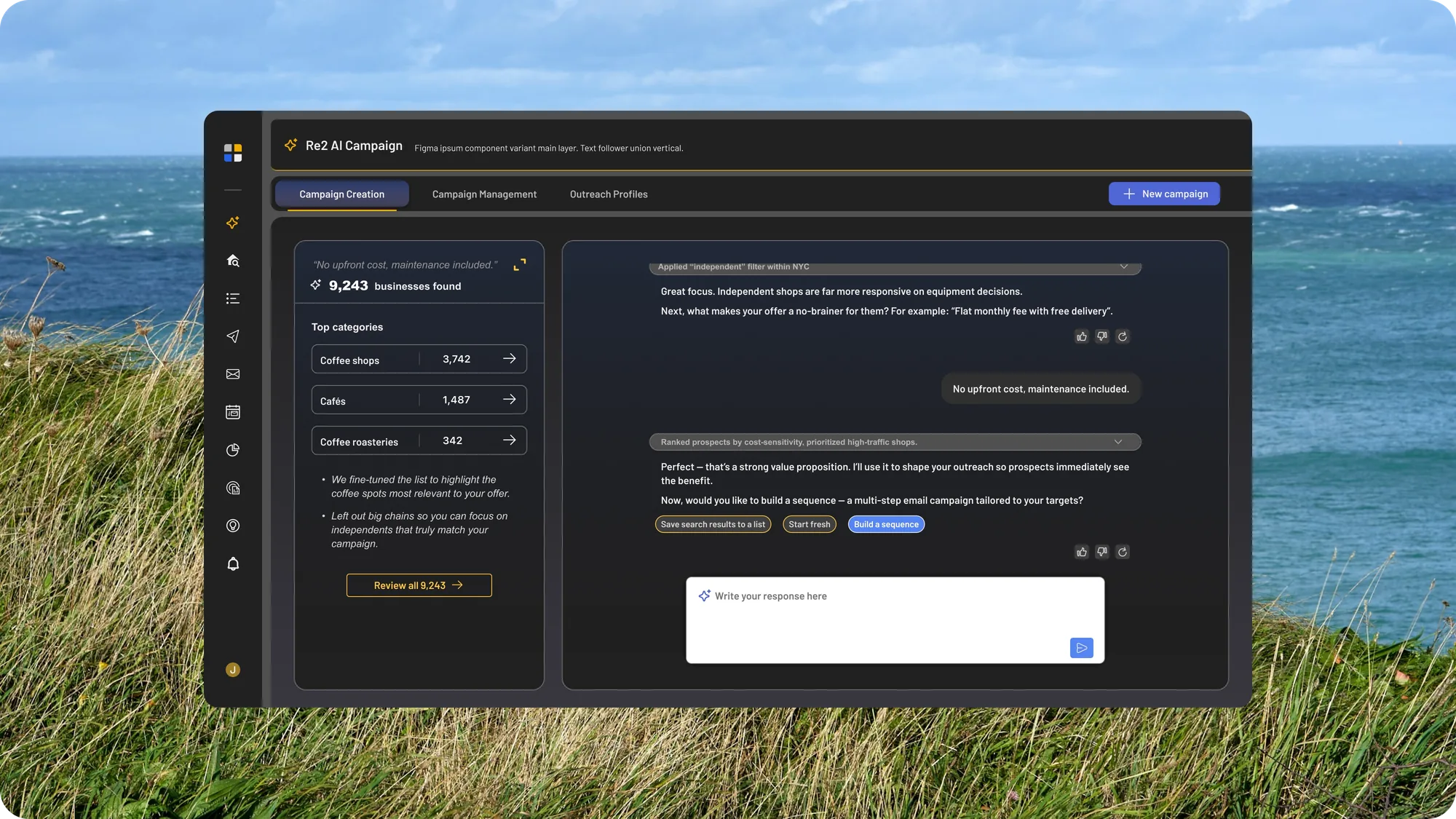Click the '9,243 businesses found' text
Image resolution: width=1456 pixels, height=819 pixels.
pos(395,286)
